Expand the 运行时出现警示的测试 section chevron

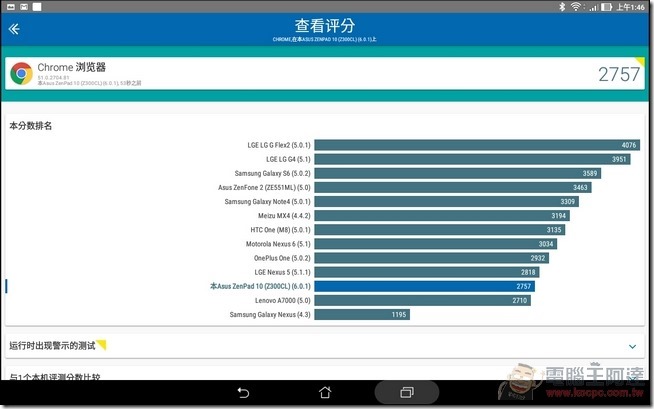pos(632,346)
